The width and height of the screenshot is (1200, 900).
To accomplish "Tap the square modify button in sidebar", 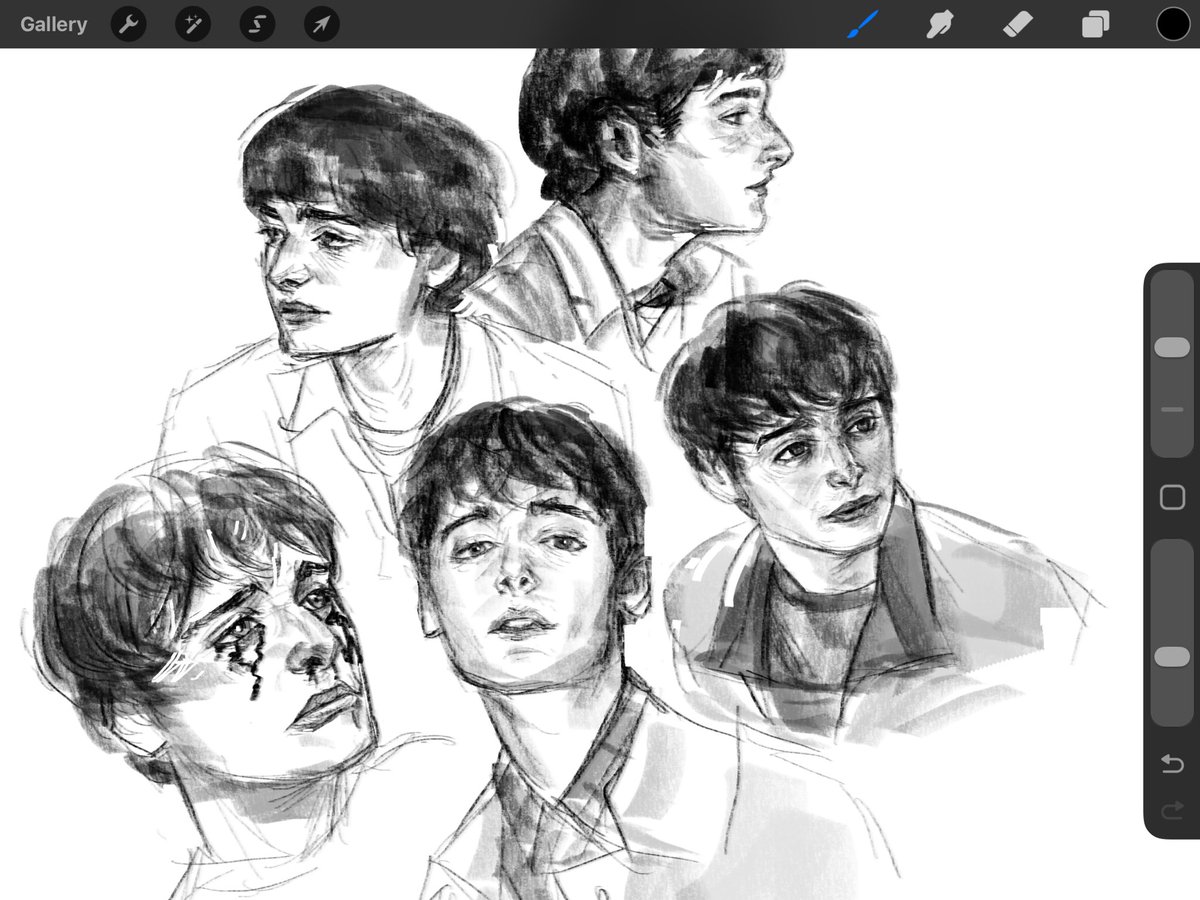I will point(1172,498).
